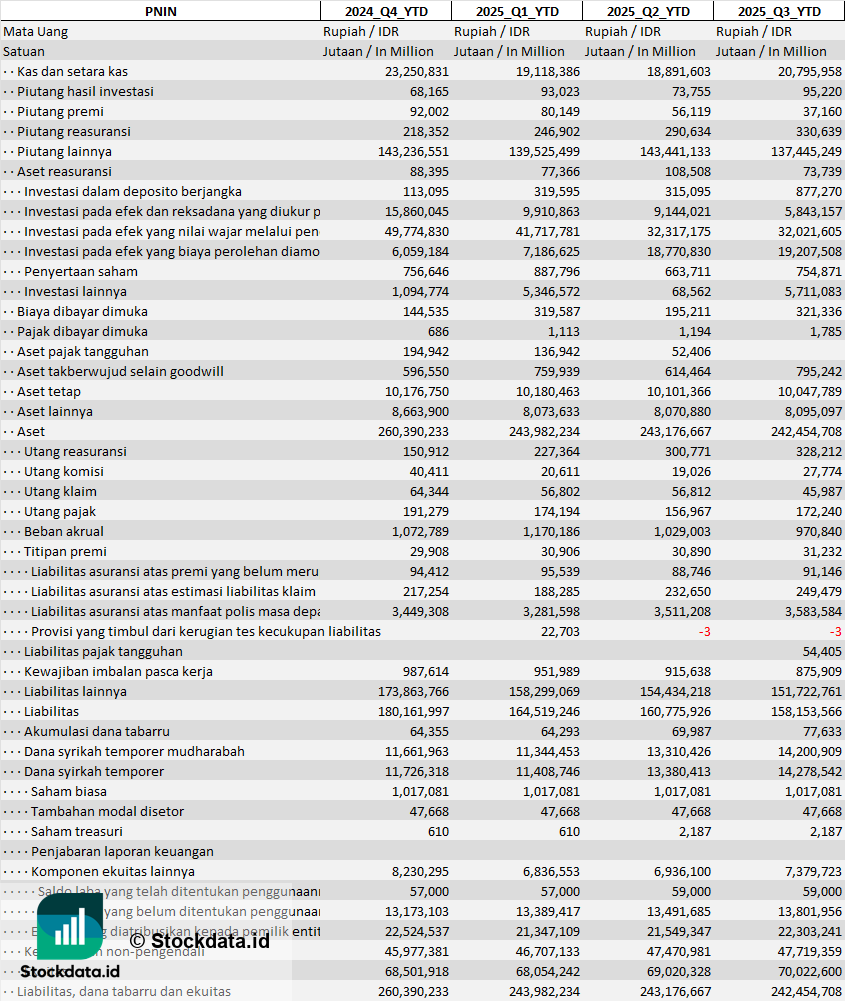Select the PNIN header cell
Screen dimensions: 845x1001
(x=160, y=11)
